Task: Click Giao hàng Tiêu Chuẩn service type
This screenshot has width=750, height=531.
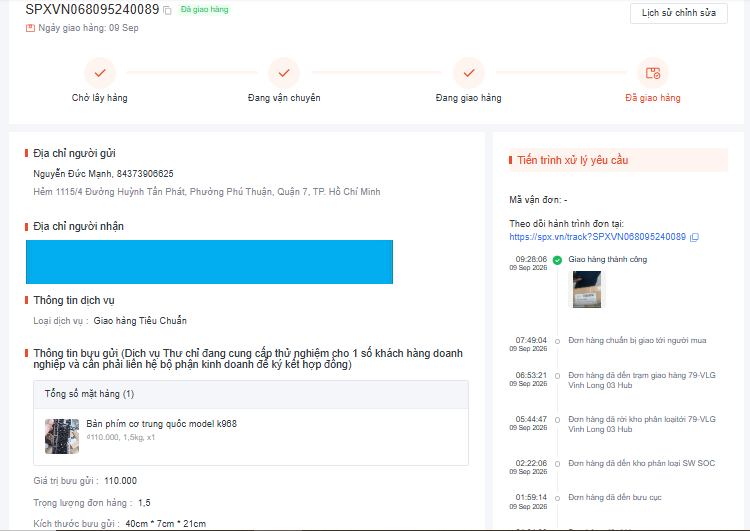Action: pos(140,321)
